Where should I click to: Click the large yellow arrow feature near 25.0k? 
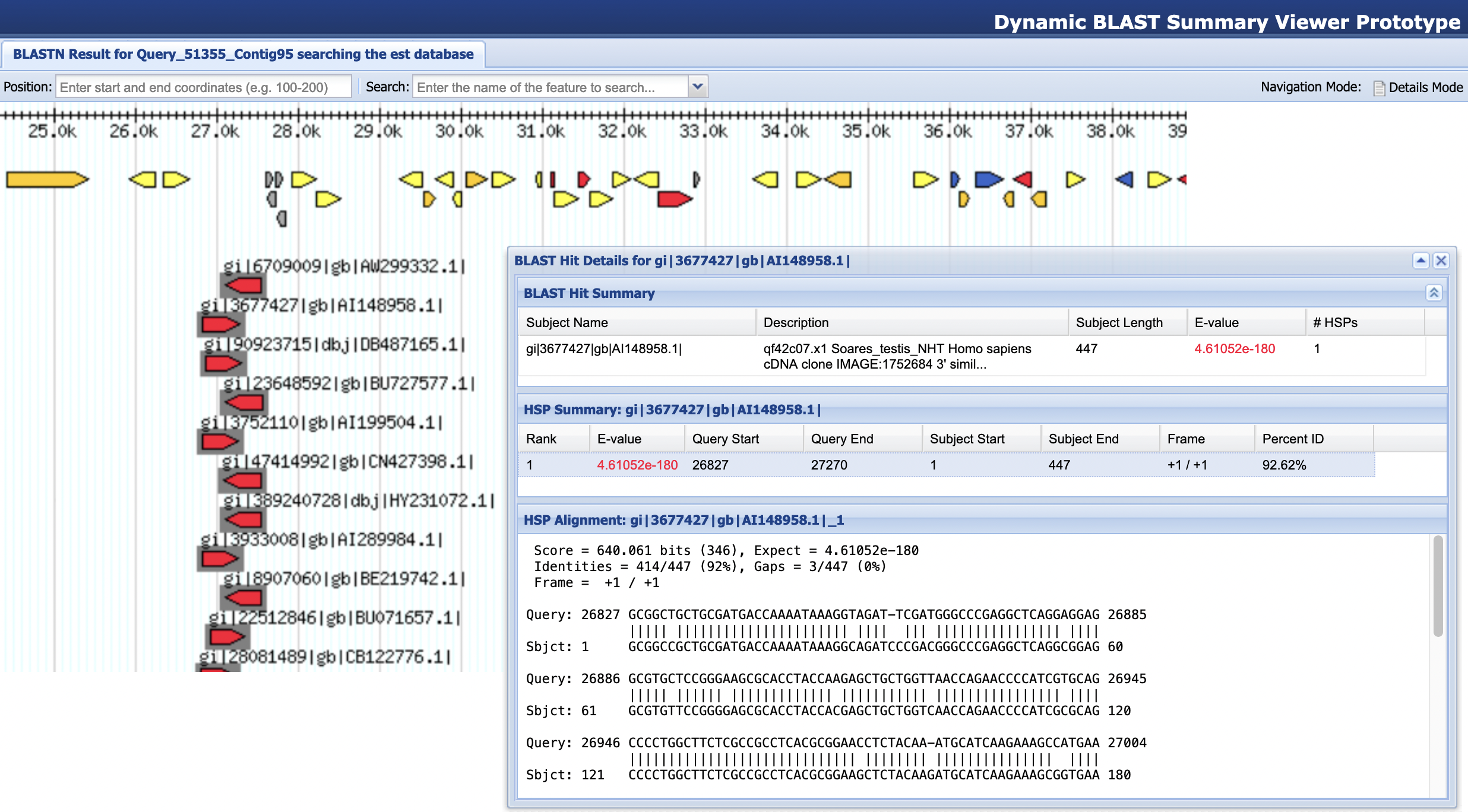[48, 179]
